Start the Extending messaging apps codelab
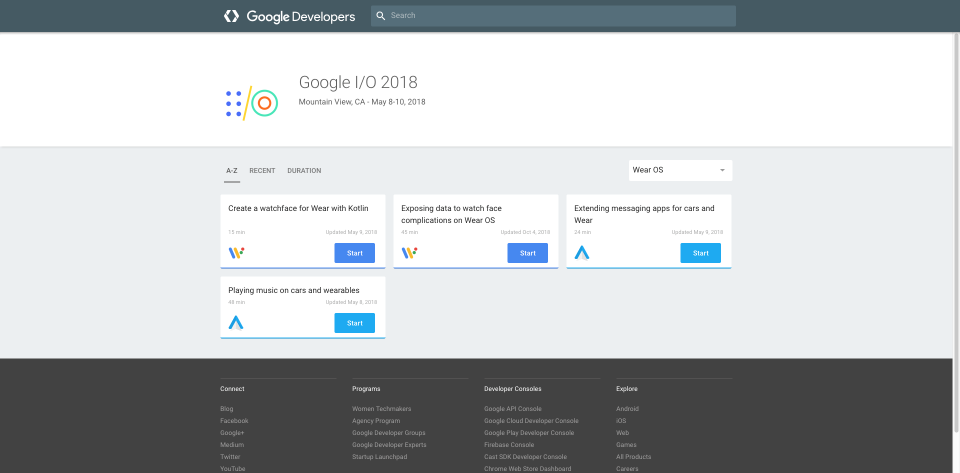The height and width of the screenshot is (473, 960). click(x=700, y=253)
